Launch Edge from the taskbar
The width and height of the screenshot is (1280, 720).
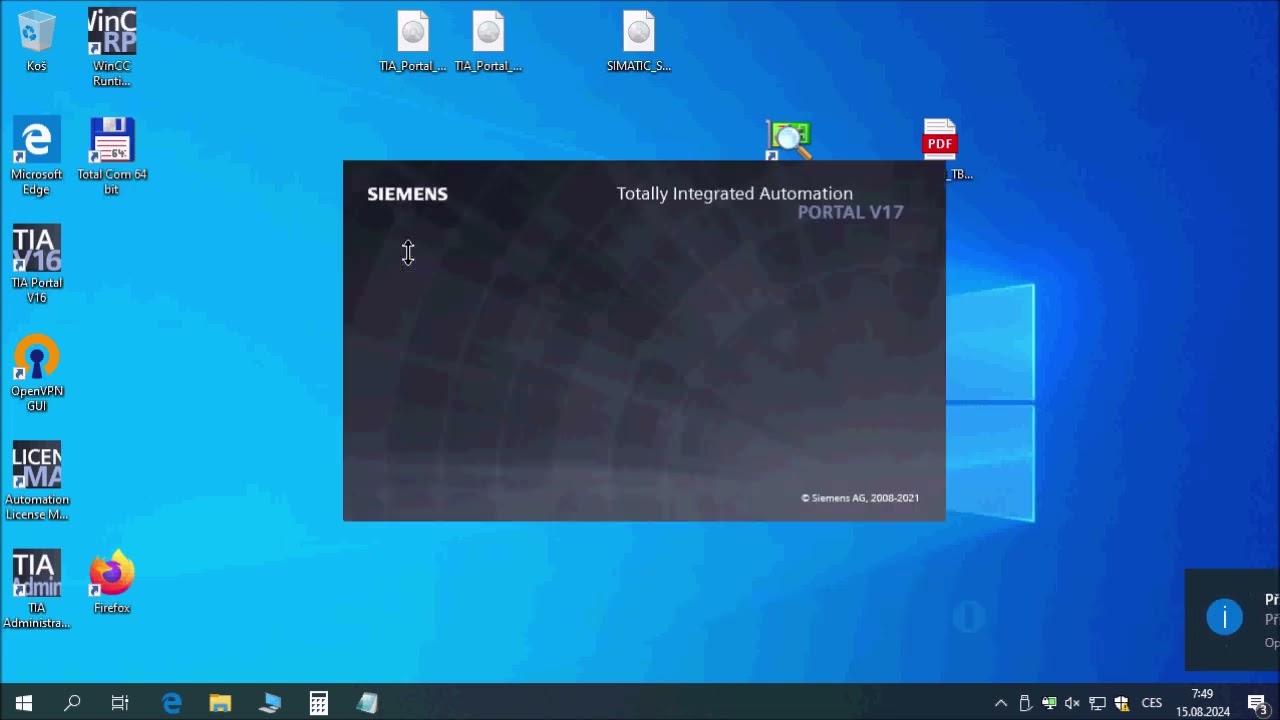tap(172, 703)
